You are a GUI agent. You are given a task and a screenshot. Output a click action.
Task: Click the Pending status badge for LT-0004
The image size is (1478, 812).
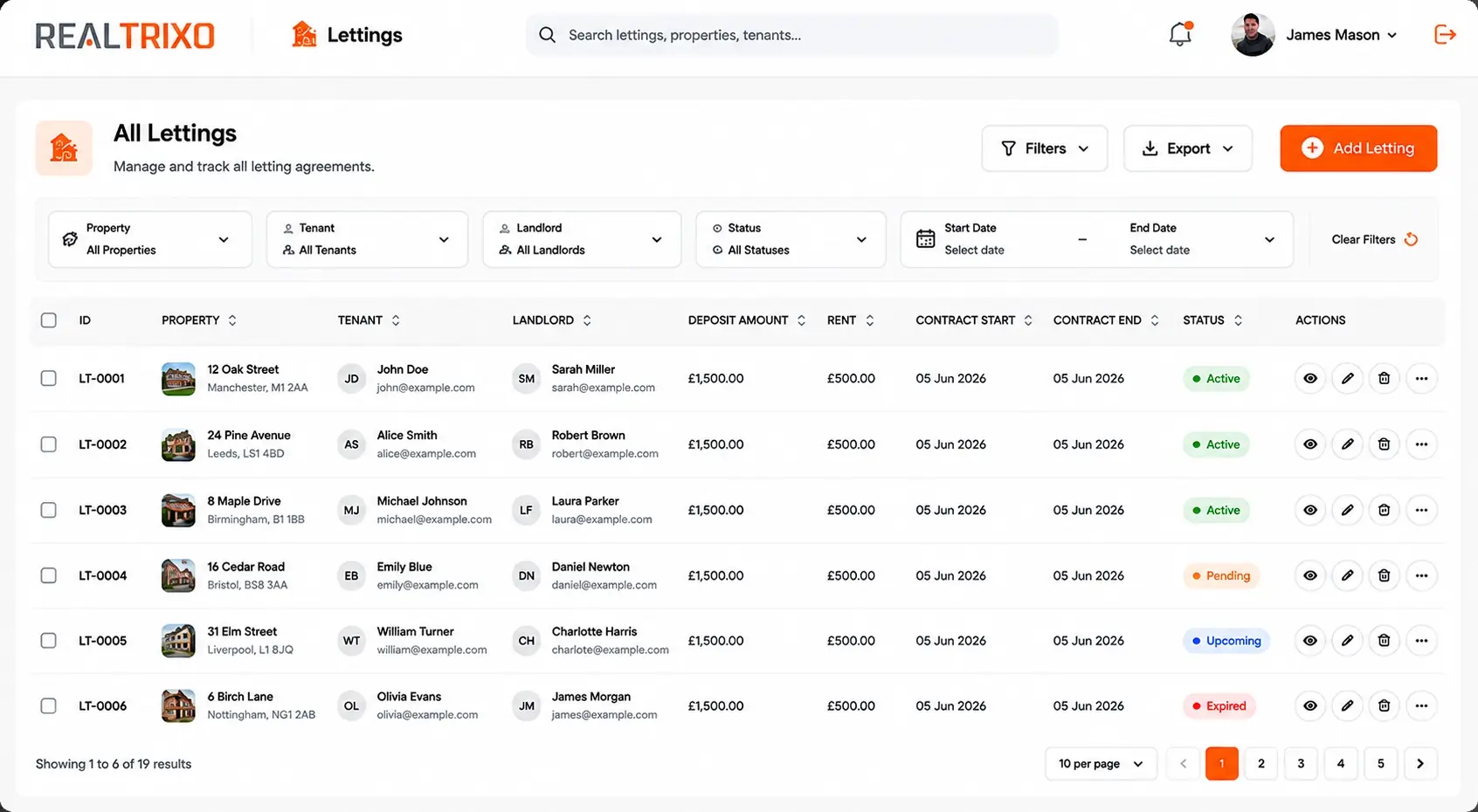pos(1221,575)
